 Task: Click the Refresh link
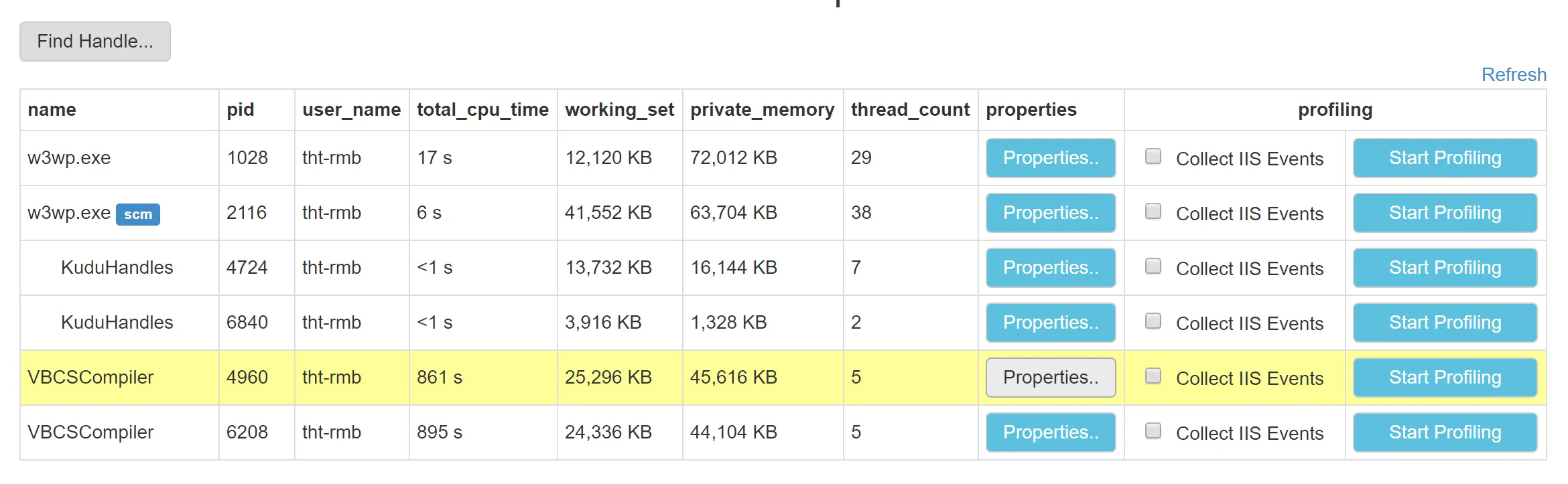pyautogui.click(x=1514, y=74)
